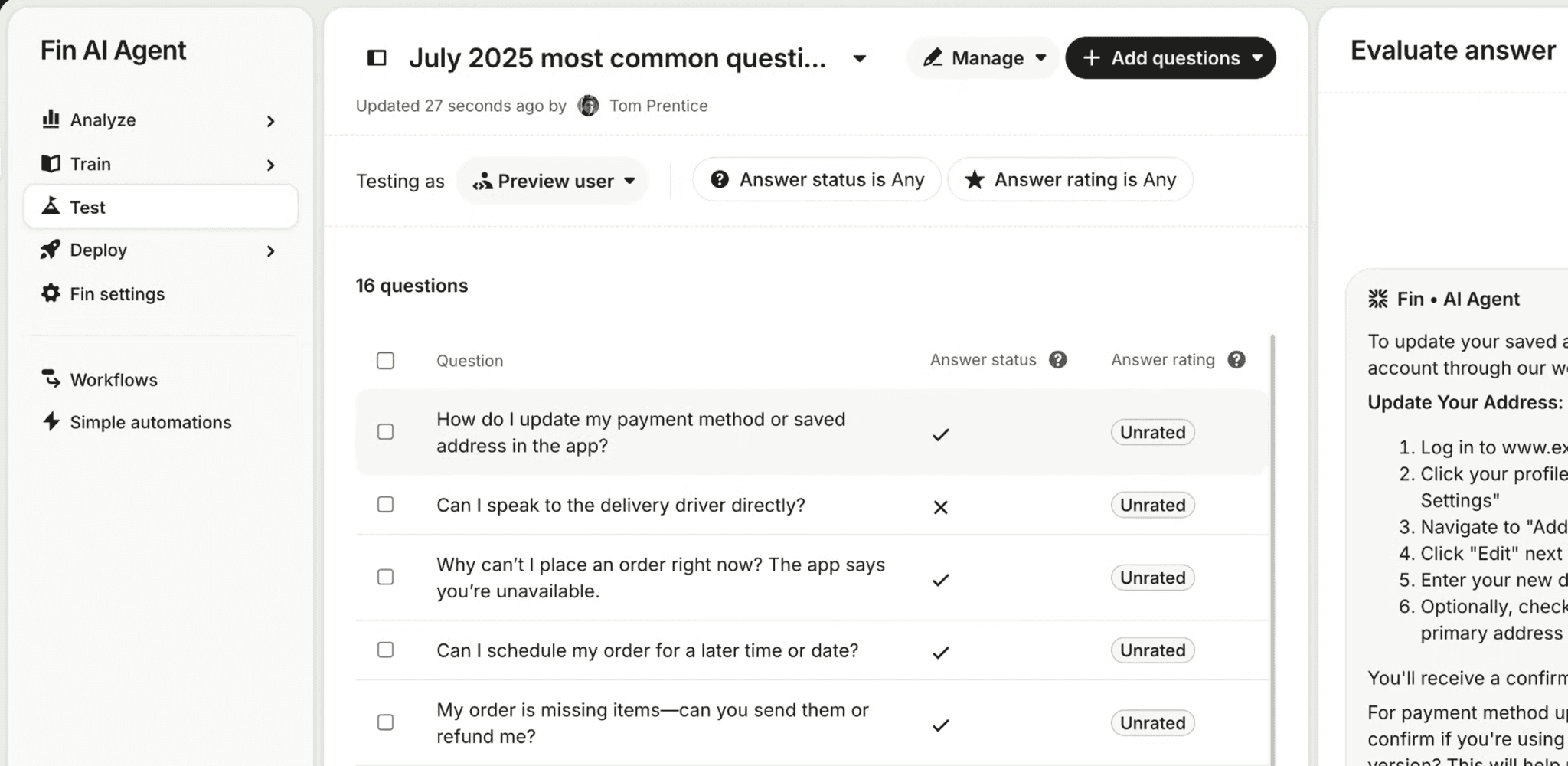The image size is (1568, 766).
Task: Click checkmark status for unavailable order question
Action: coord(941,580)
